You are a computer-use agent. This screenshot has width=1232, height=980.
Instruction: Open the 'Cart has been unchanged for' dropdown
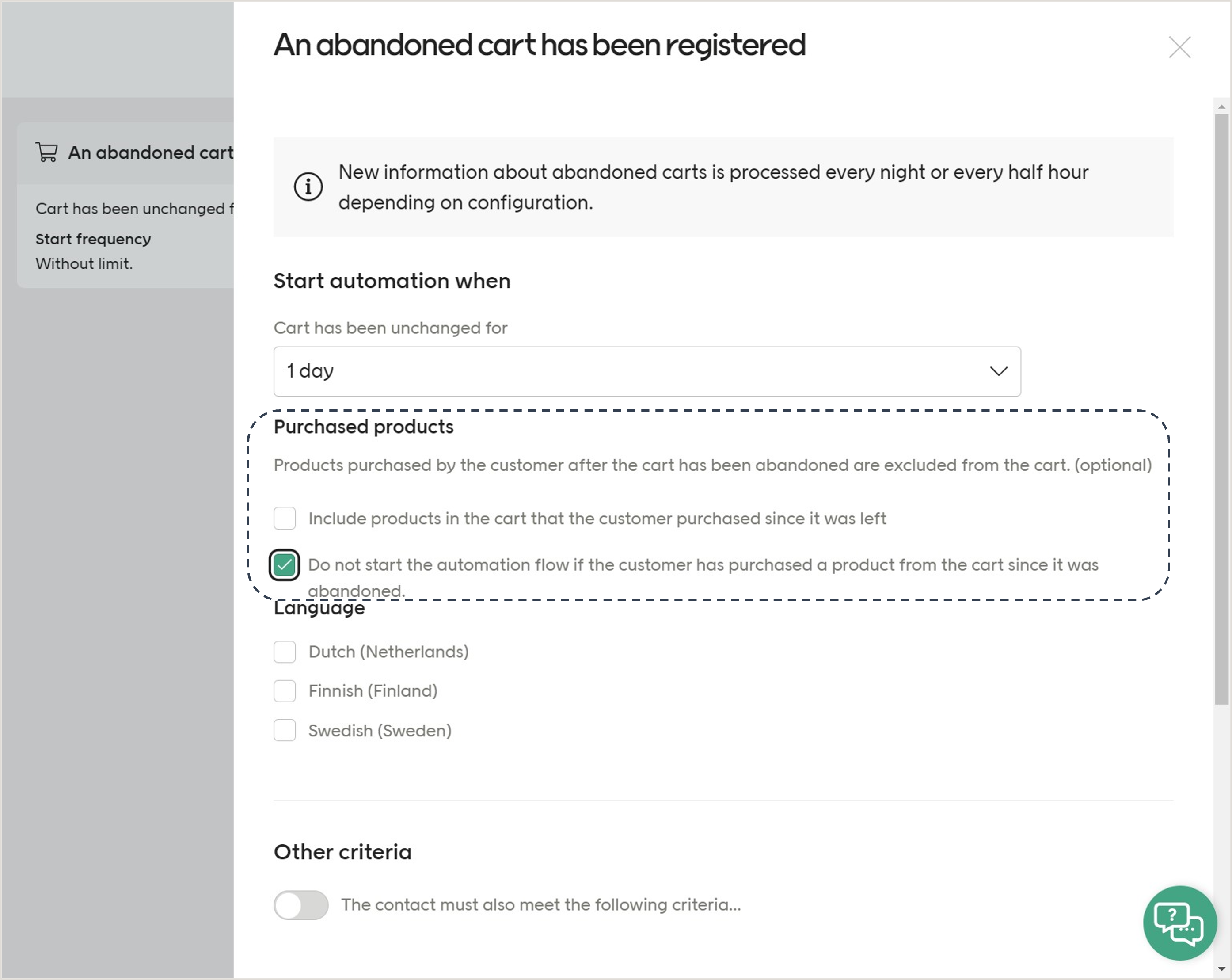coord(646,371)
